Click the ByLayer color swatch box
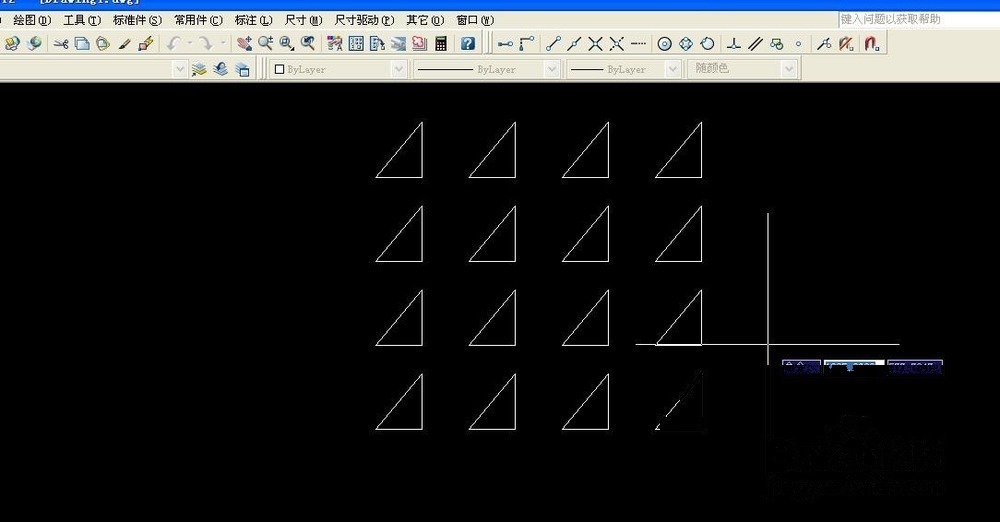Viewport: 1000px width, 522px height. (x=279, y=69)
